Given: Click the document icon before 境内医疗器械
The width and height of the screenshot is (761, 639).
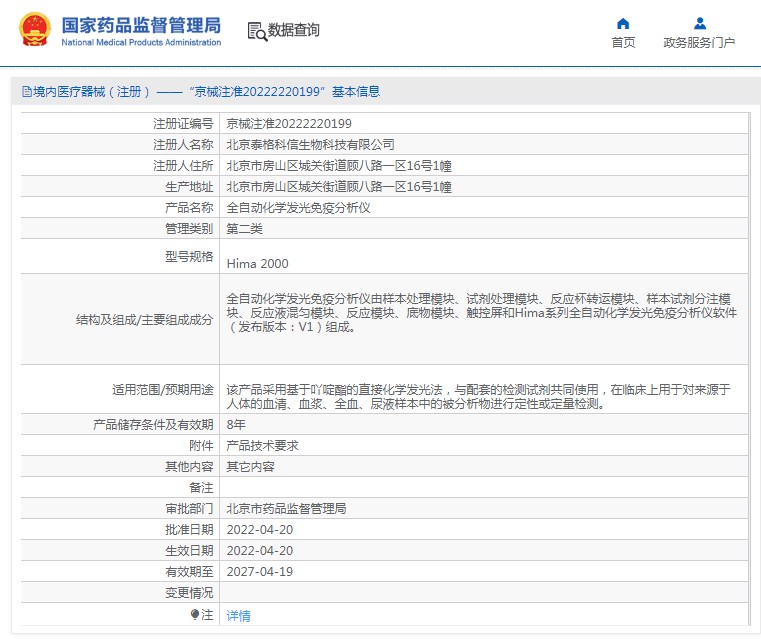Looking at the screenshot, I should (x=26, y=92).
